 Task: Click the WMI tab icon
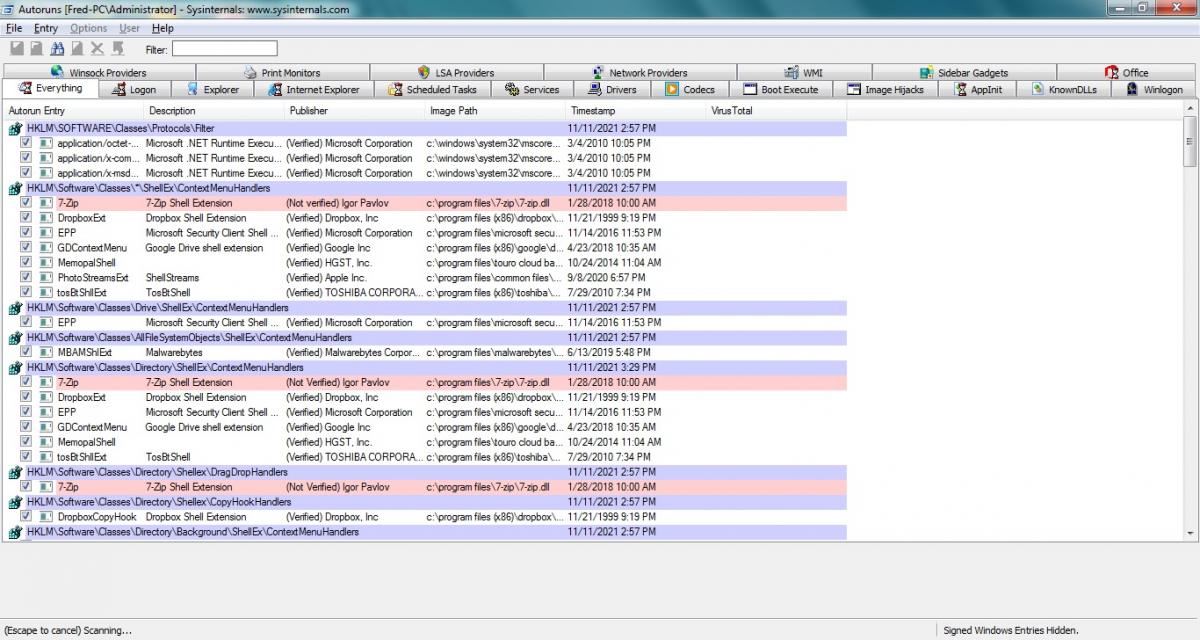point(792,72)
